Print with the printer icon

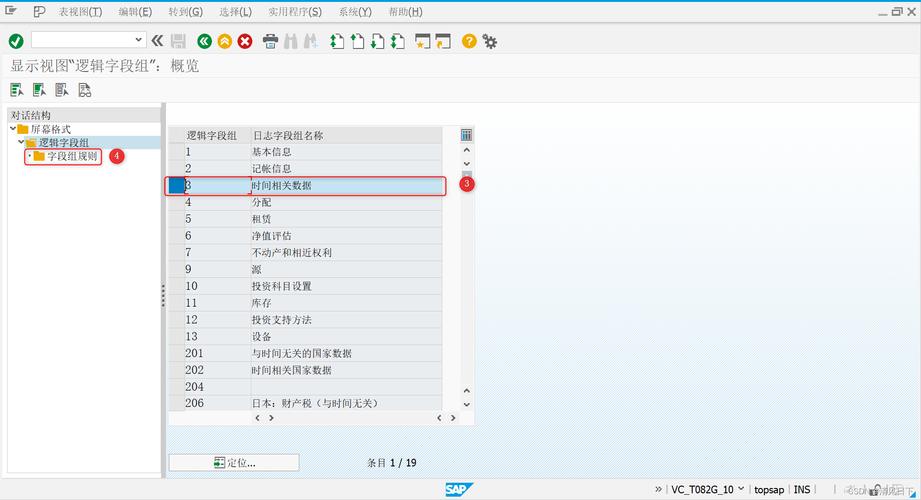pyautogui.click(x=270, y=41)
